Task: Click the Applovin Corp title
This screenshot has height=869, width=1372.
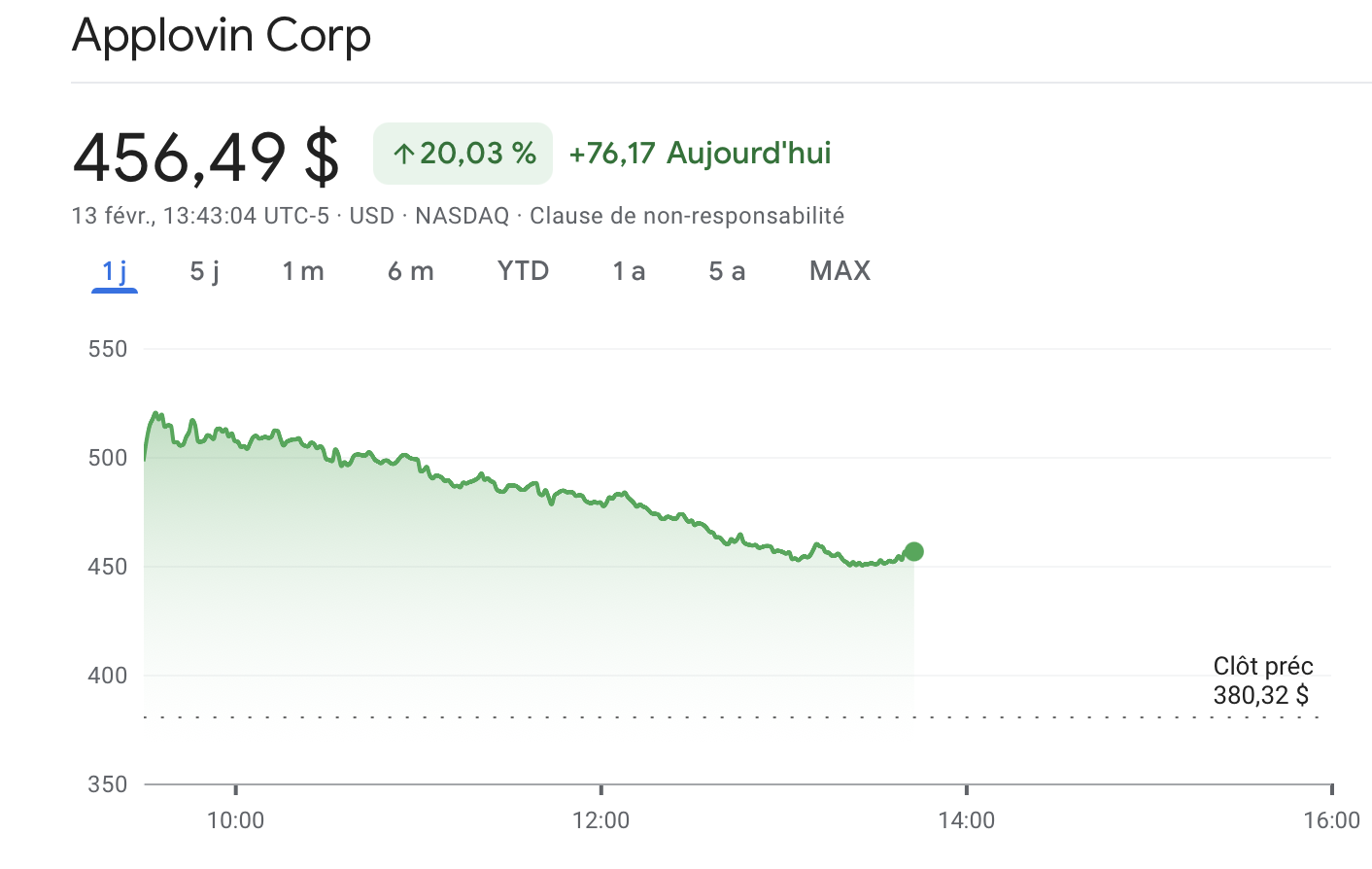Action: click(x=222, y=36)
